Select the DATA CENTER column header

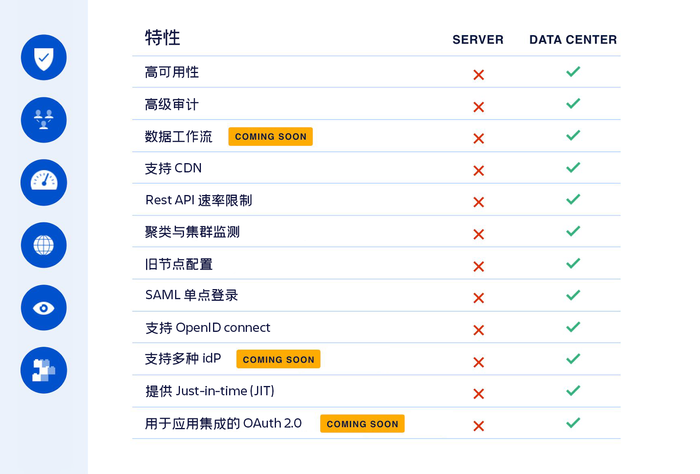pos(573,40)
